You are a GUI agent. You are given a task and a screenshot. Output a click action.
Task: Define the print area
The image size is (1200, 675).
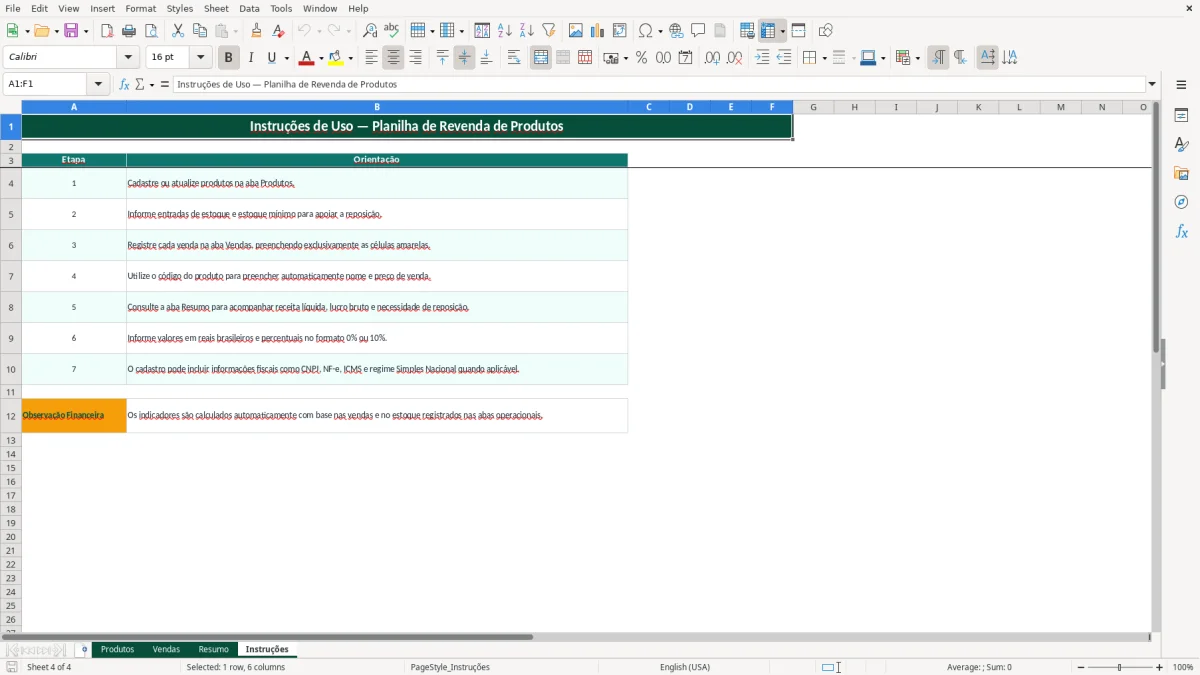click(x=747, y=31)
